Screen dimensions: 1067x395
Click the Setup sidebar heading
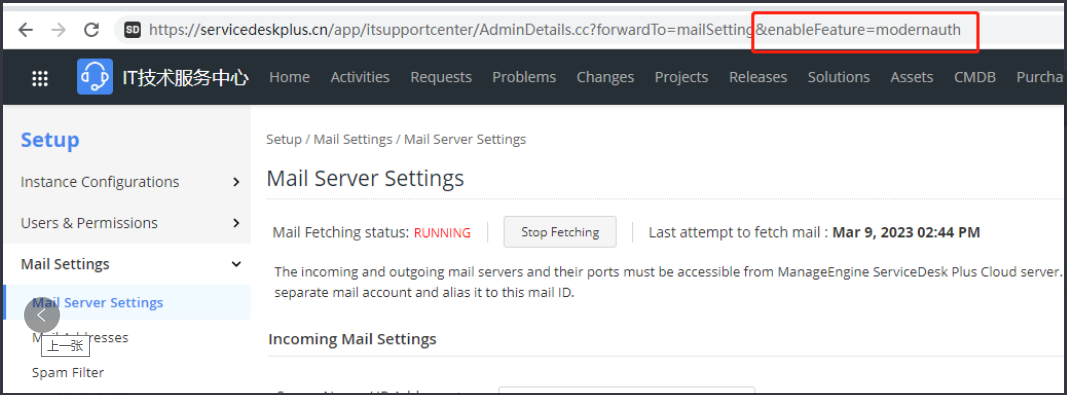click(x=50, y=140)
